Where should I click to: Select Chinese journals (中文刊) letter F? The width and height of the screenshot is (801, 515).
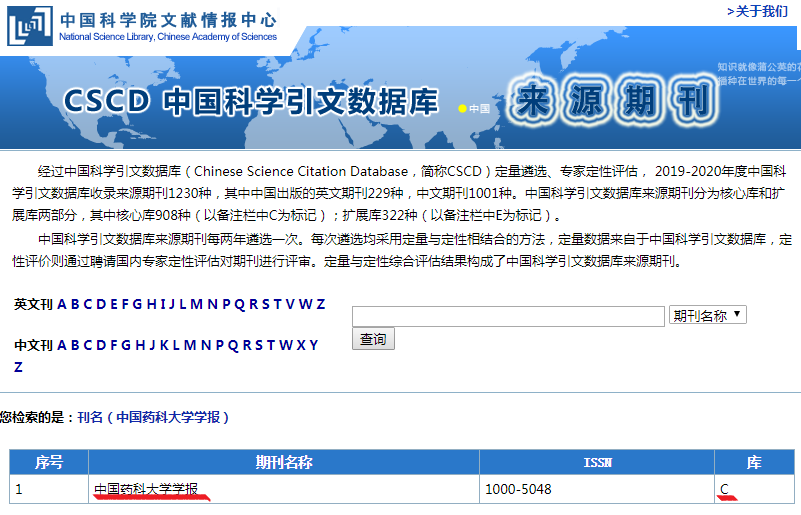(x=114, y=345)
